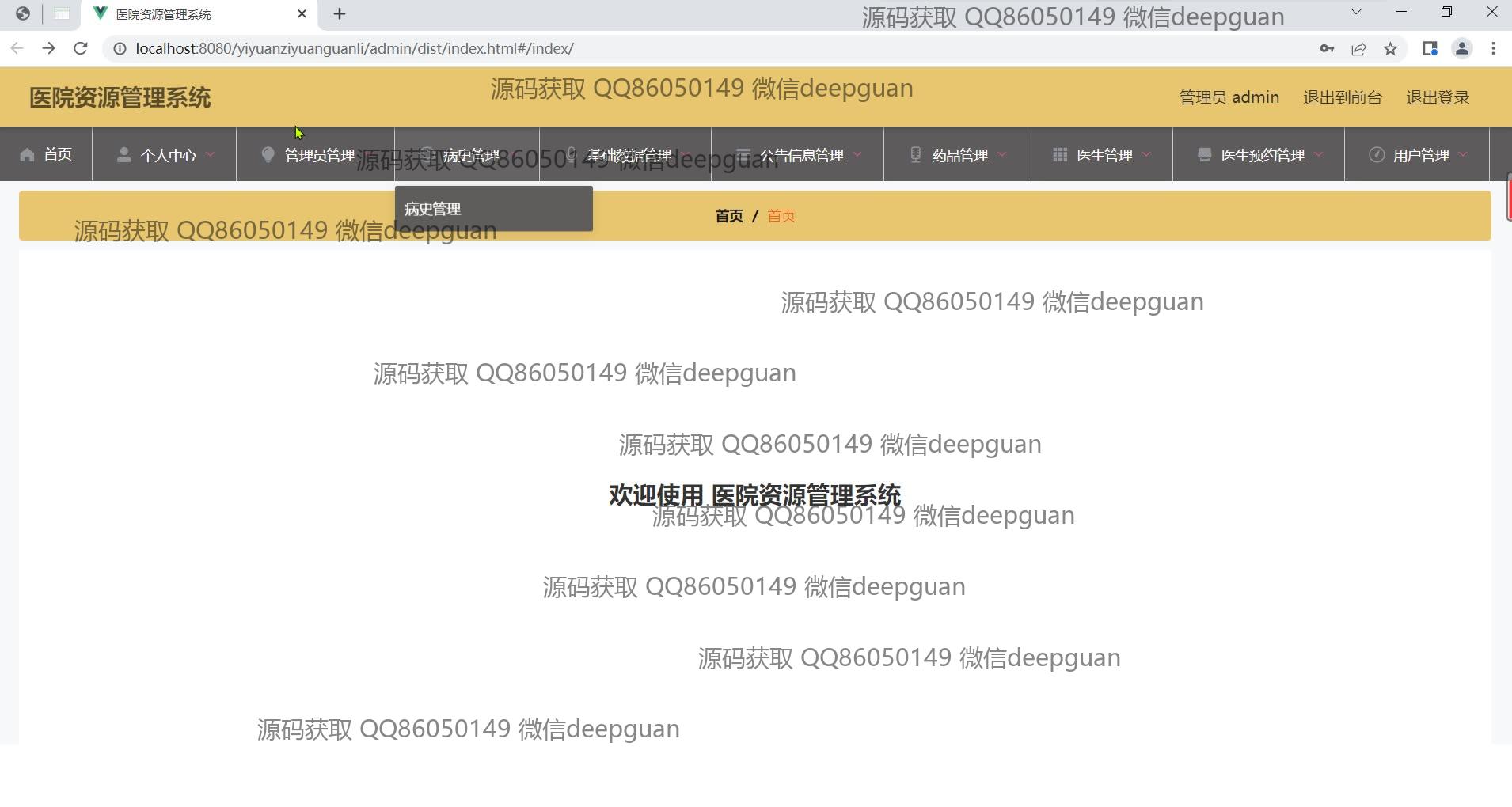
Task: Click the 管理员 admin account label
Action: click(1229, 97)
